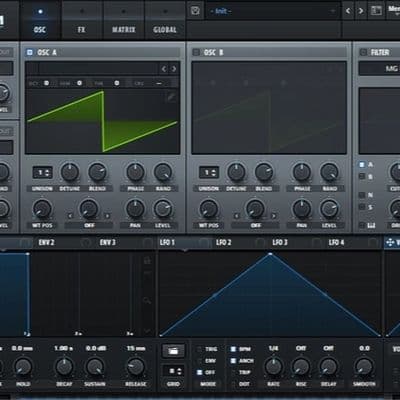This screenshot has height=400, width=400.
Task: Click the OSC A WT POS knob
Action: click(42, 209)
